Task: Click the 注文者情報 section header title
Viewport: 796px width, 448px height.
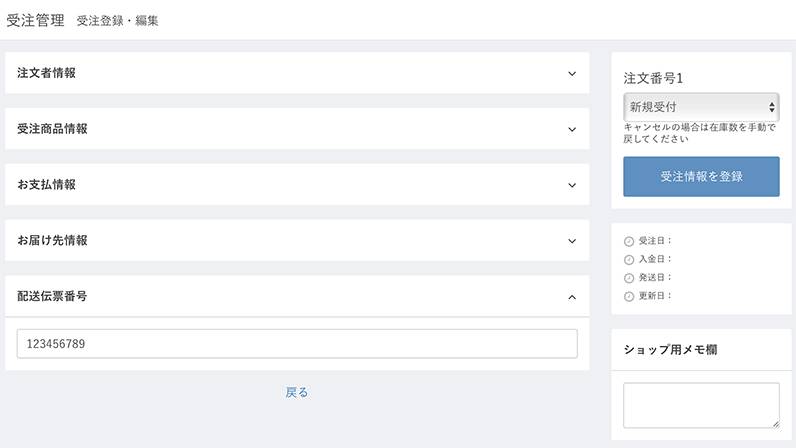Action: pos(46,73)
